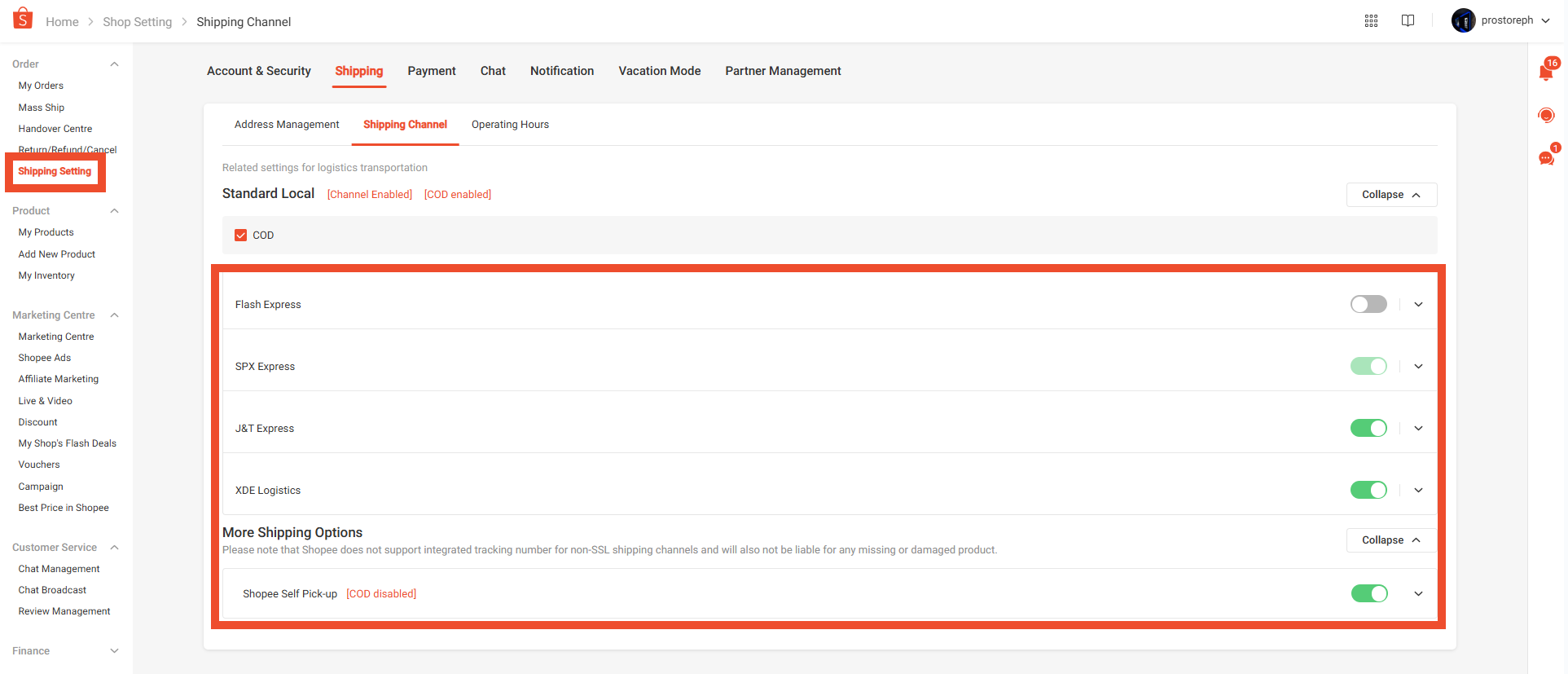1568x674 pixels.
Task: Click the Home breadcrumb link
Action: [62, 22]
